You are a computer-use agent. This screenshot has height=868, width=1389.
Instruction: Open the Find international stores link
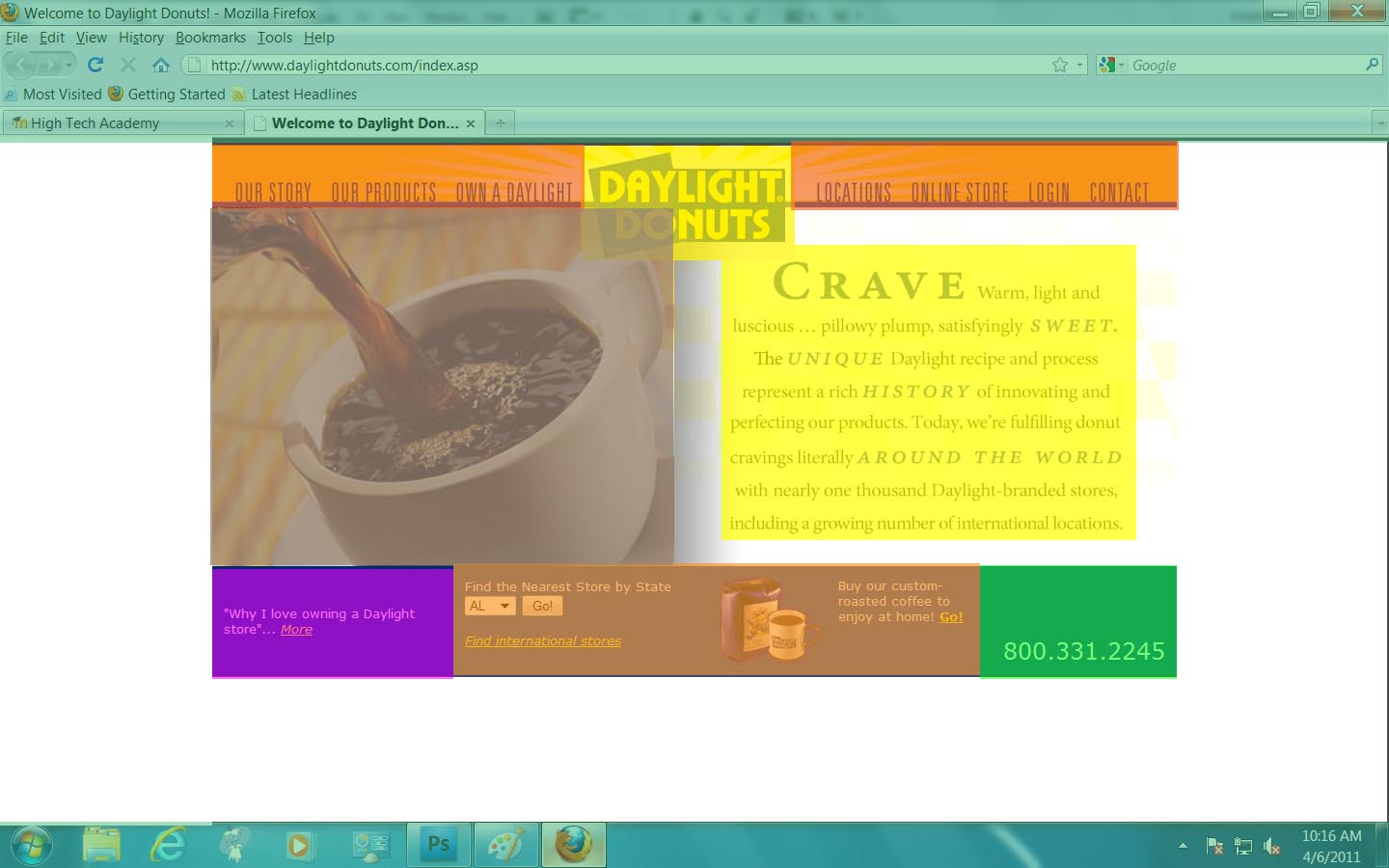pyautogui.click(x=542, y=640)
